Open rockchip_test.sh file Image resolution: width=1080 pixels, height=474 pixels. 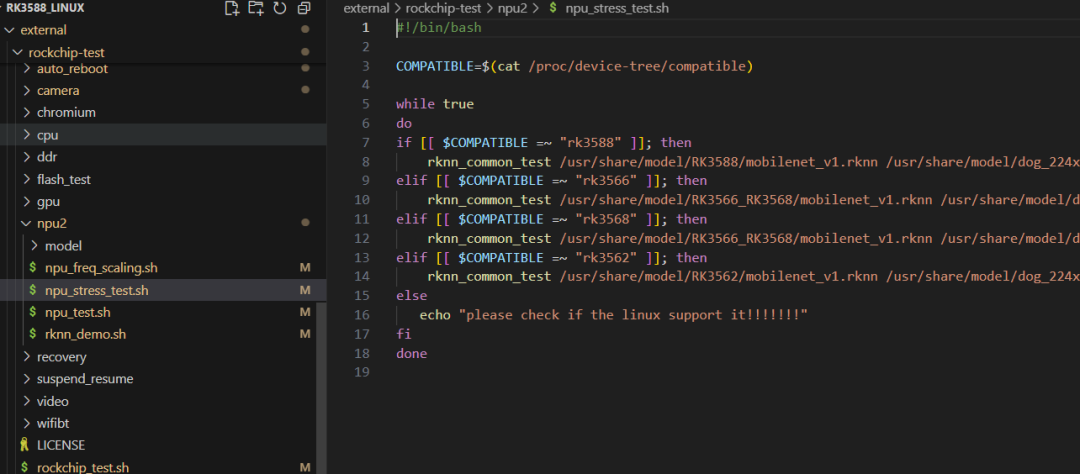pyautogui.click(x=83, y=468)
